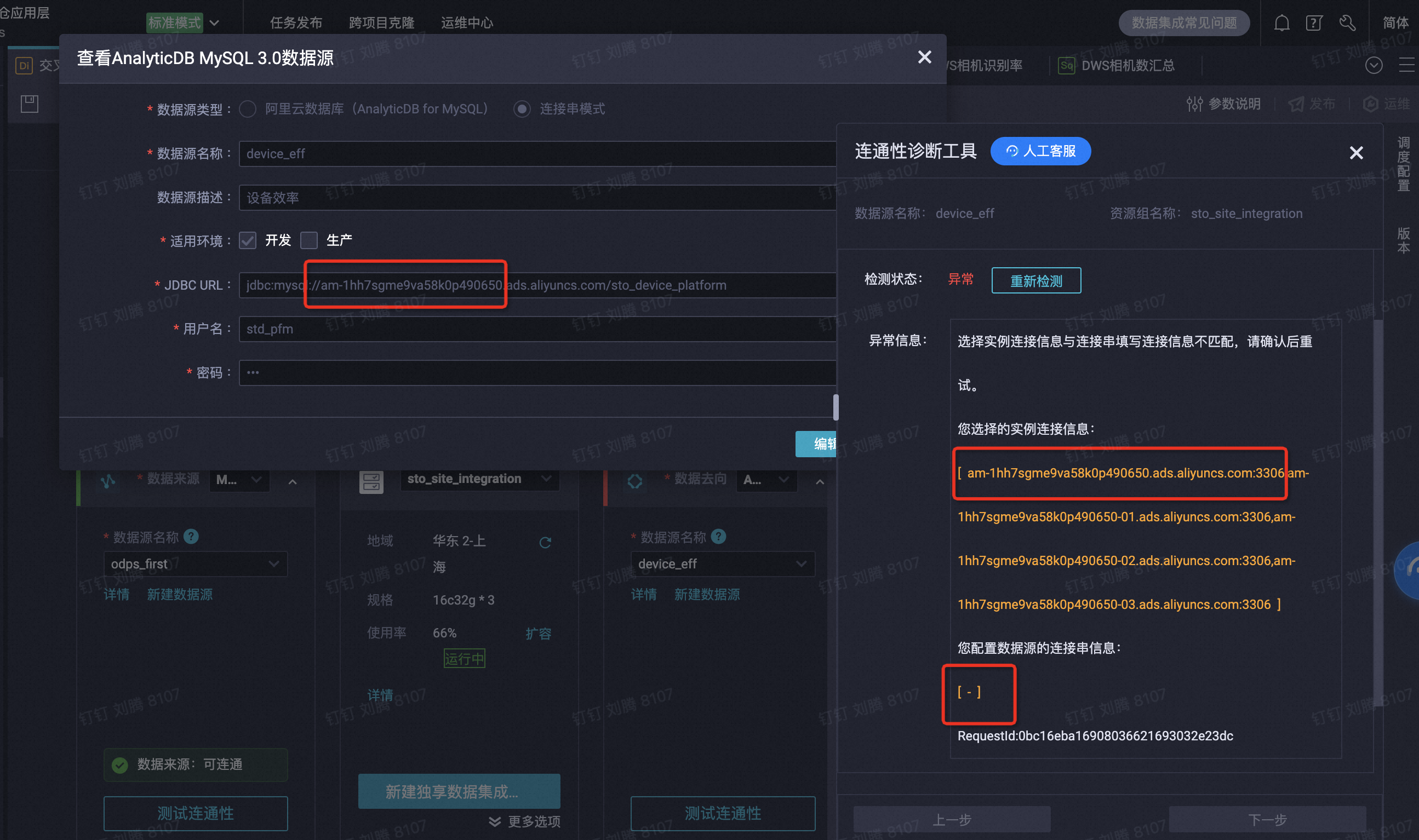Open the odps_first data source dropdown
This screenshot has width=1419, height=840.
(x=196, y=564)
